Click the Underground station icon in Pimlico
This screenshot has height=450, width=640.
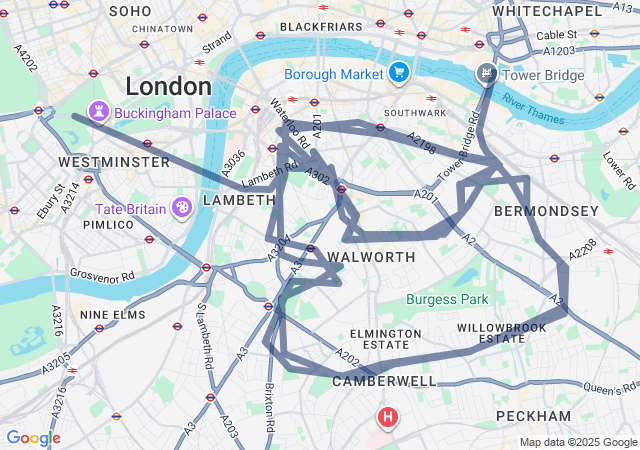pos(149,239)
